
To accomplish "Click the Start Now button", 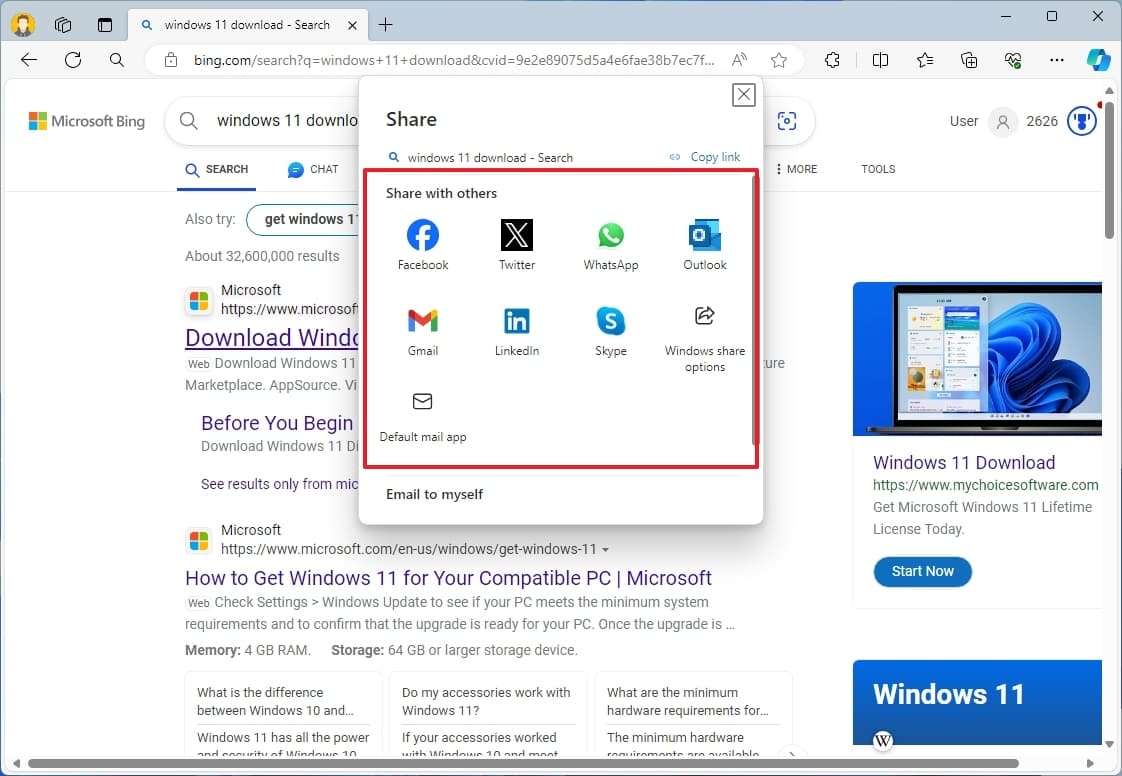I will pyautogui.click(x=921, y=571).
